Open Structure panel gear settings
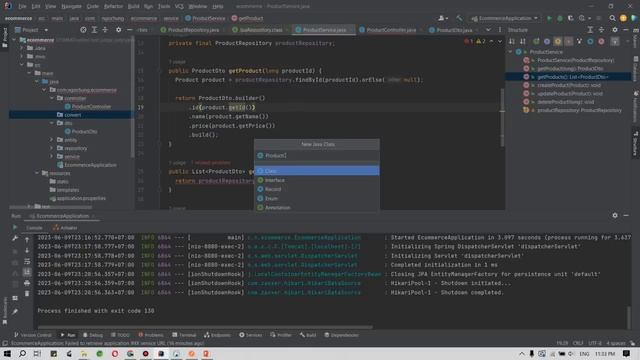640x360 pixels. 615,30
